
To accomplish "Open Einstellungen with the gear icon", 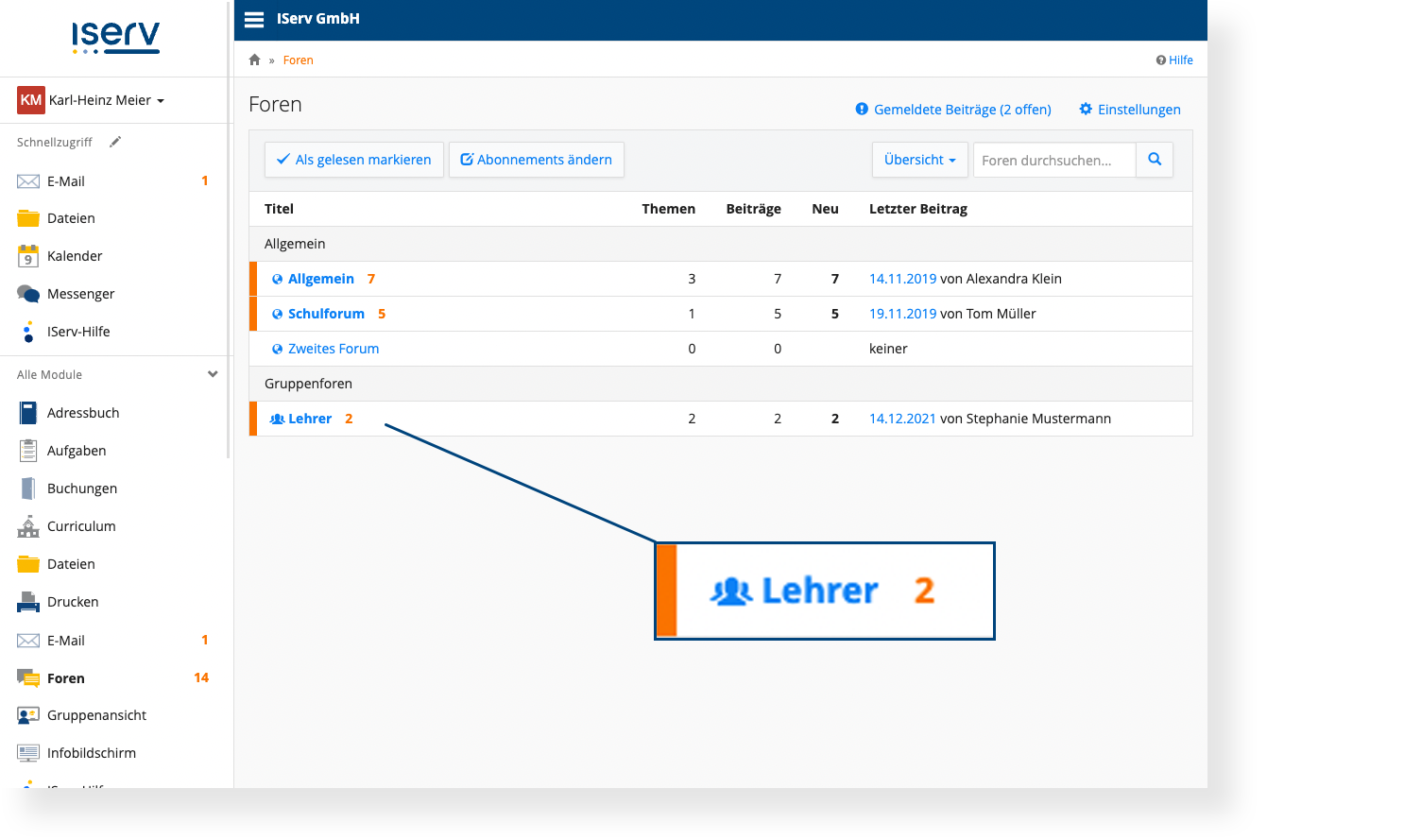I will [1130, 110].
